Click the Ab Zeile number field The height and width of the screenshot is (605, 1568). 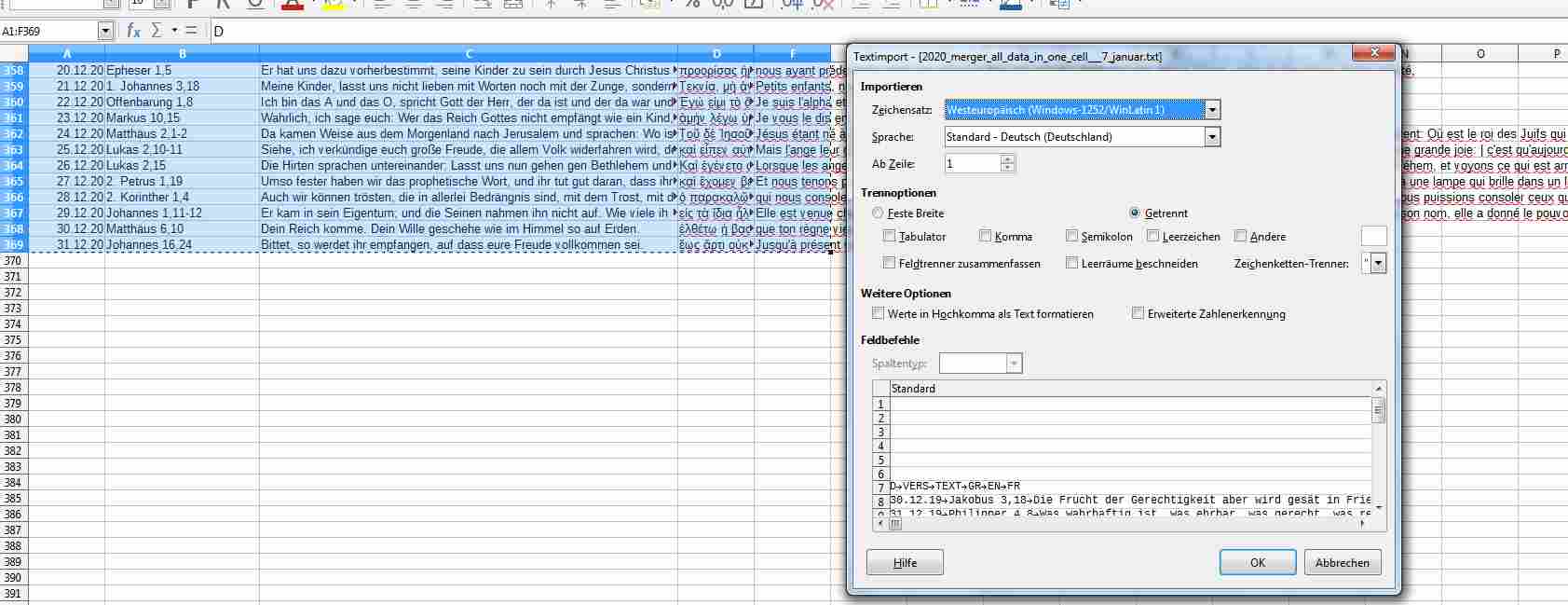972,164
